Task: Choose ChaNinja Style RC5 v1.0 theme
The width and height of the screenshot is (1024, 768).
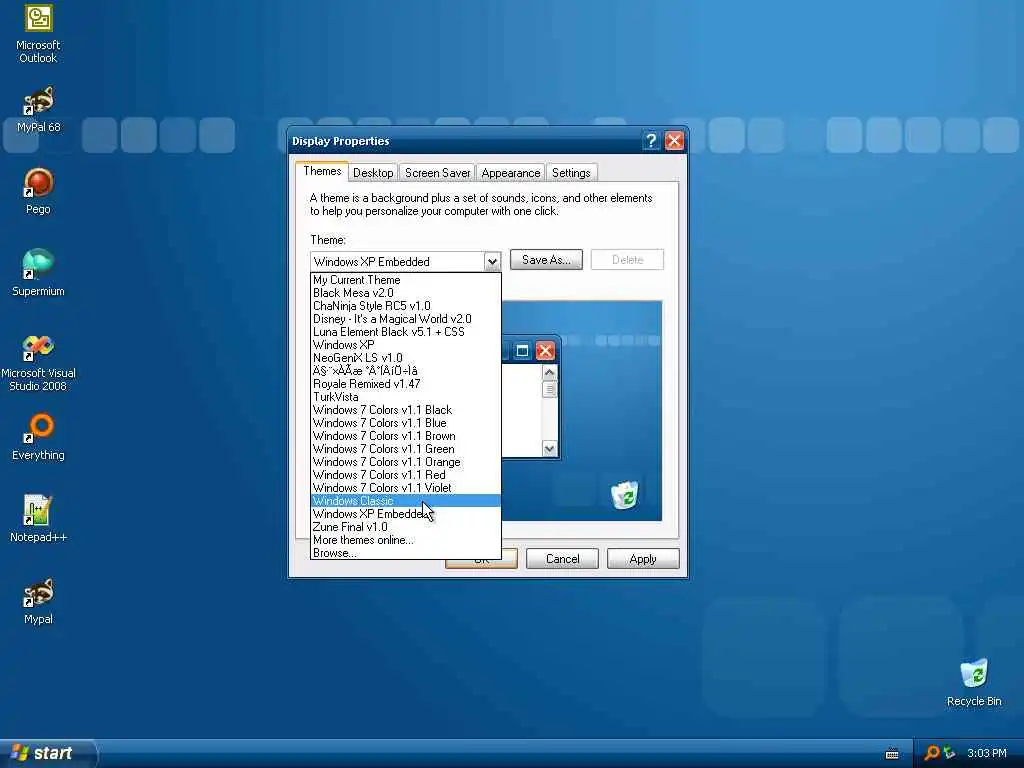Action: click(406, 306)
